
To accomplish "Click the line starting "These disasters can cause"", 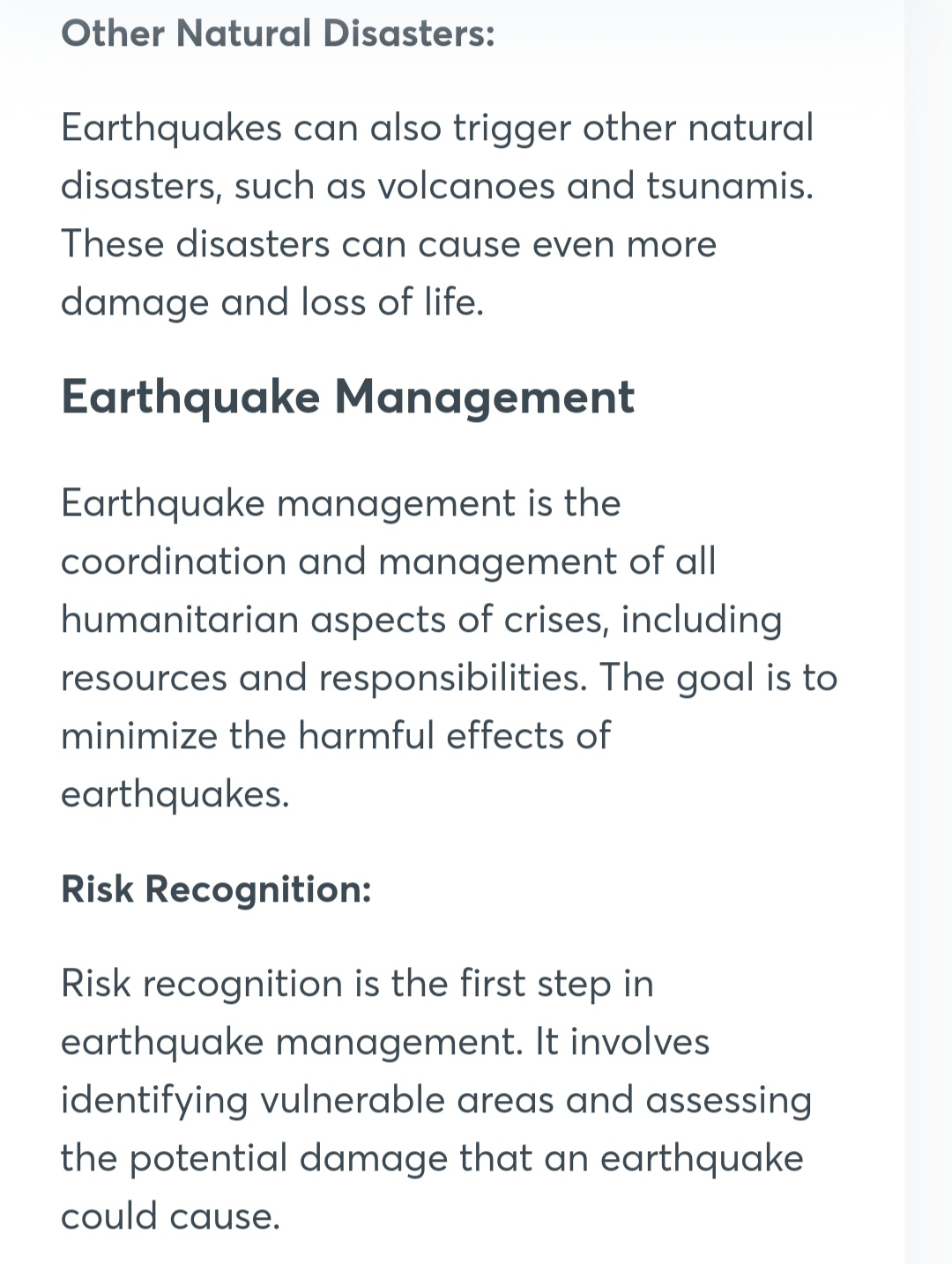I will 389,244.
